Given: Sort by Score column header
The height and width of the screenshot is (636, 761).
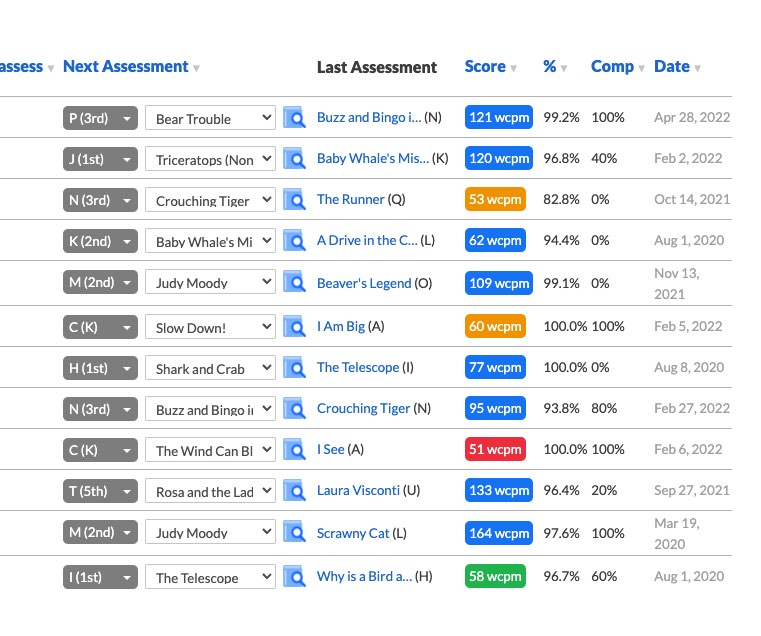Looking at the screenshot, I should (x=490, y=67).
